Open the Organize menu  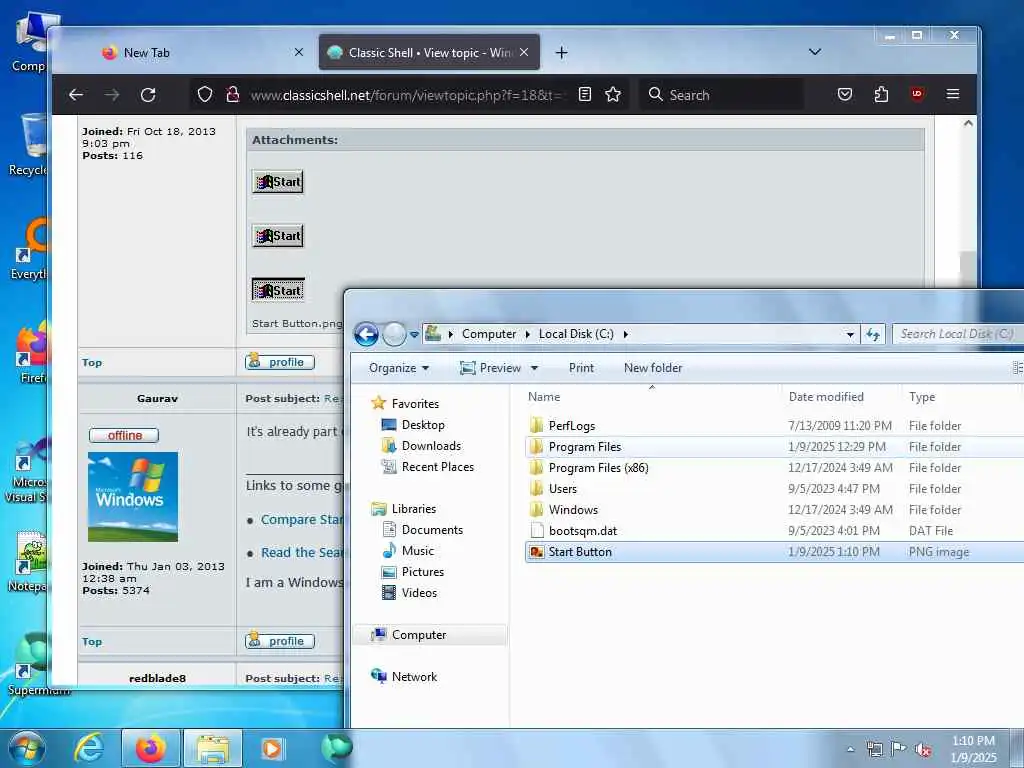(x=399, y=368)
